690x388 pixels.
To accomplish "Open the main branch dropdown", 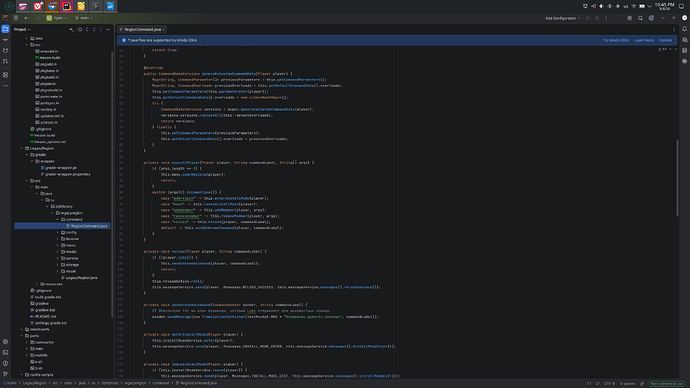I will point(84,18).
